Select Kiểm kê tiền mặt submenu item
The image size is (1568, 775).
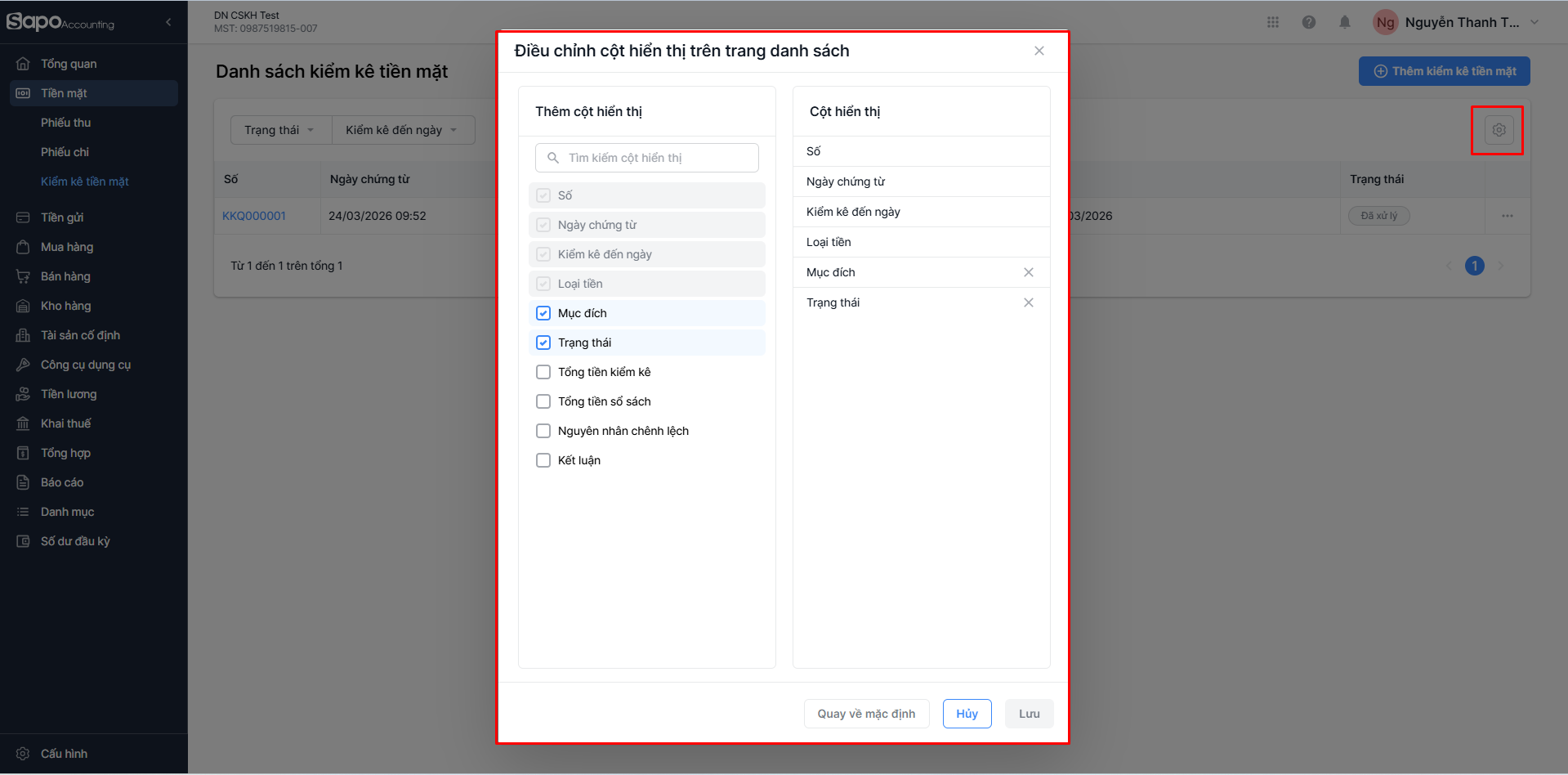tap(85, 181)
